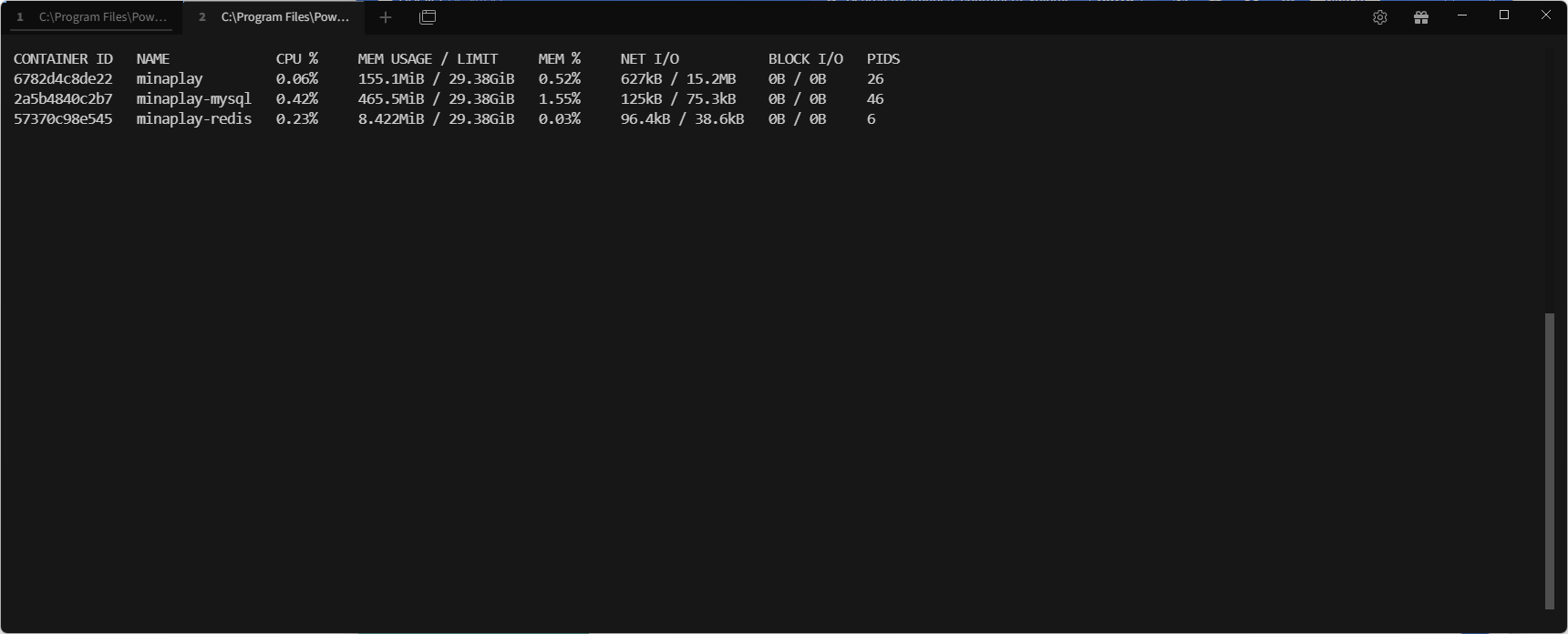The width and height of the screenshot is (1568, 634).
Task: Close the terminal window
Action: (x=1546, y=15)
